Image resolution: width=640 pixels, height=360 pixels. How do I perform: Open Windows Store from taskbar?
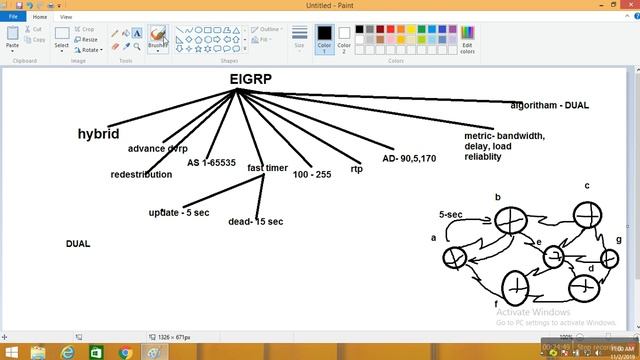(x=96, y=352)
